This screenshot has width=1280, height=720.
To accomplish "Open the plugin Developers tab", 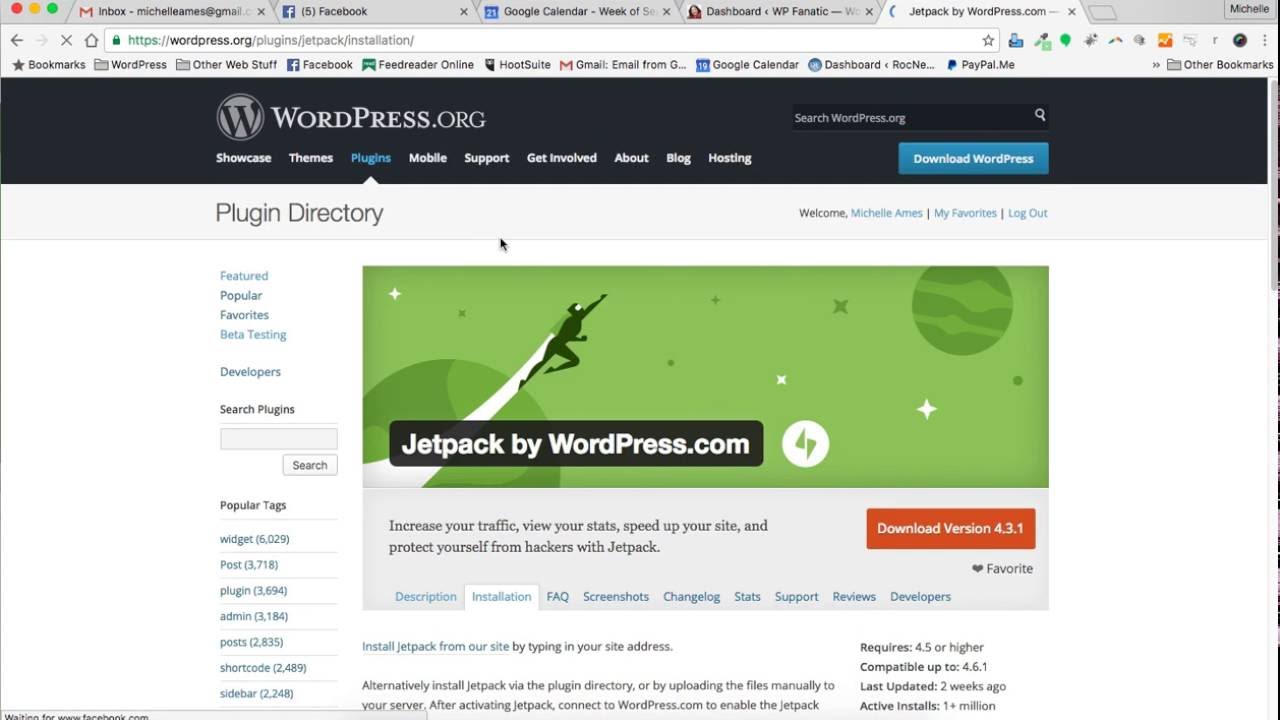I will pos(920,597).
